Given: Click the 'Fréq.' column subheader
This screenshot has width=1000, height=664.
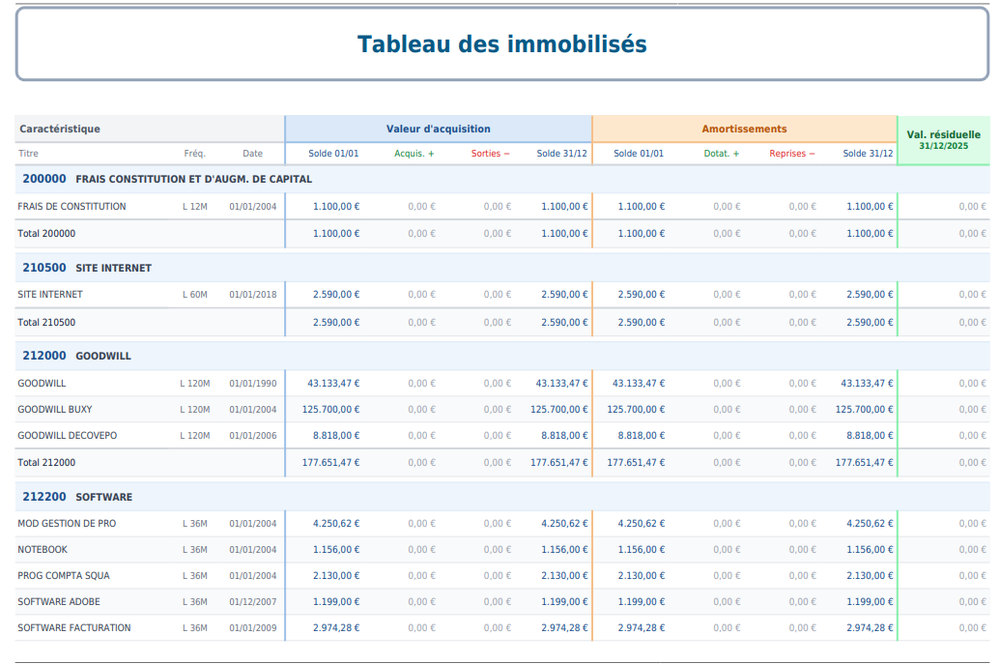Looking at the screenshot, I should 195,153.
